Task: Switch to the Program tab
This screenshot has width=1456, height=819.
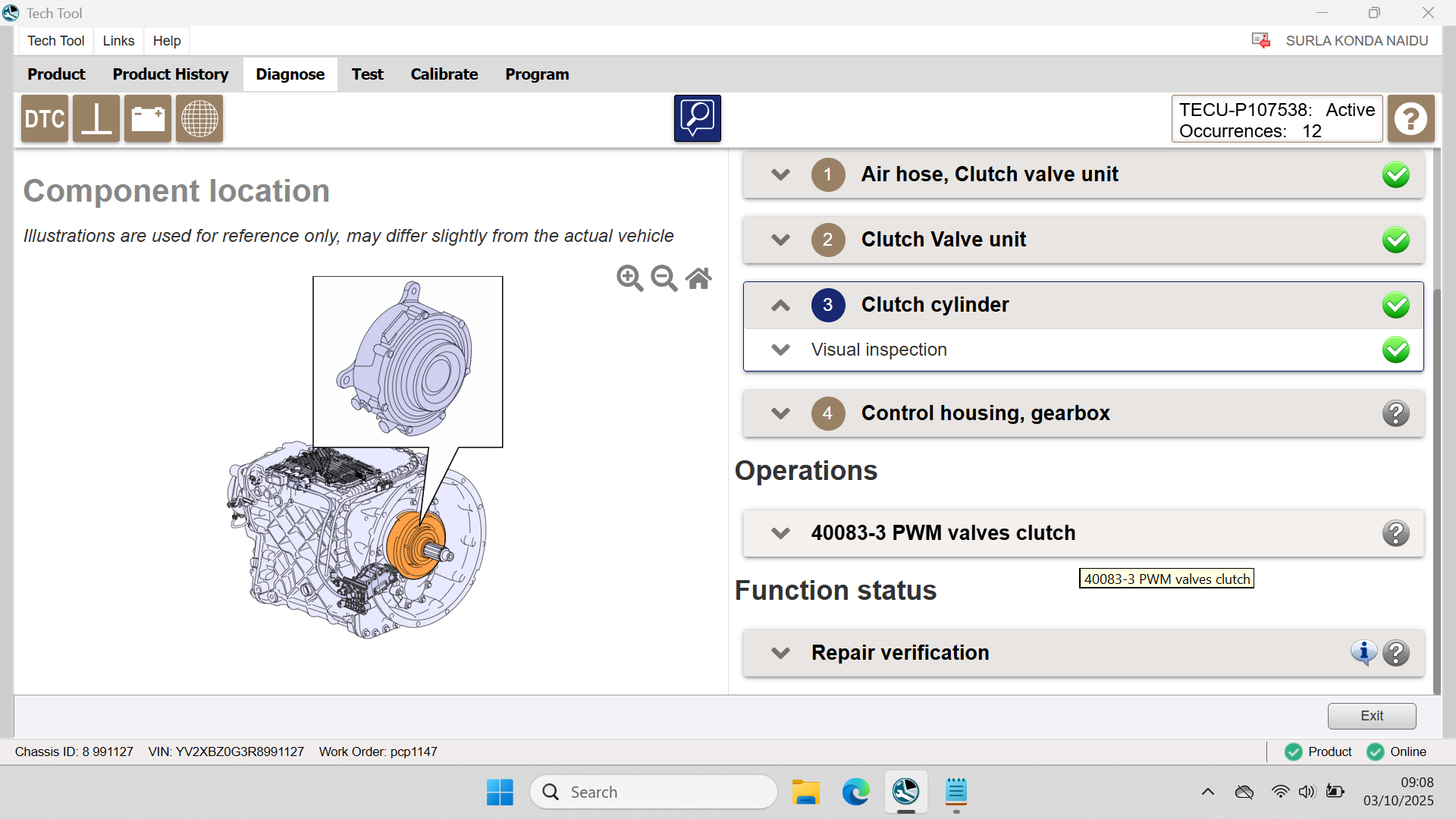Action: click(x=537, y=74)
